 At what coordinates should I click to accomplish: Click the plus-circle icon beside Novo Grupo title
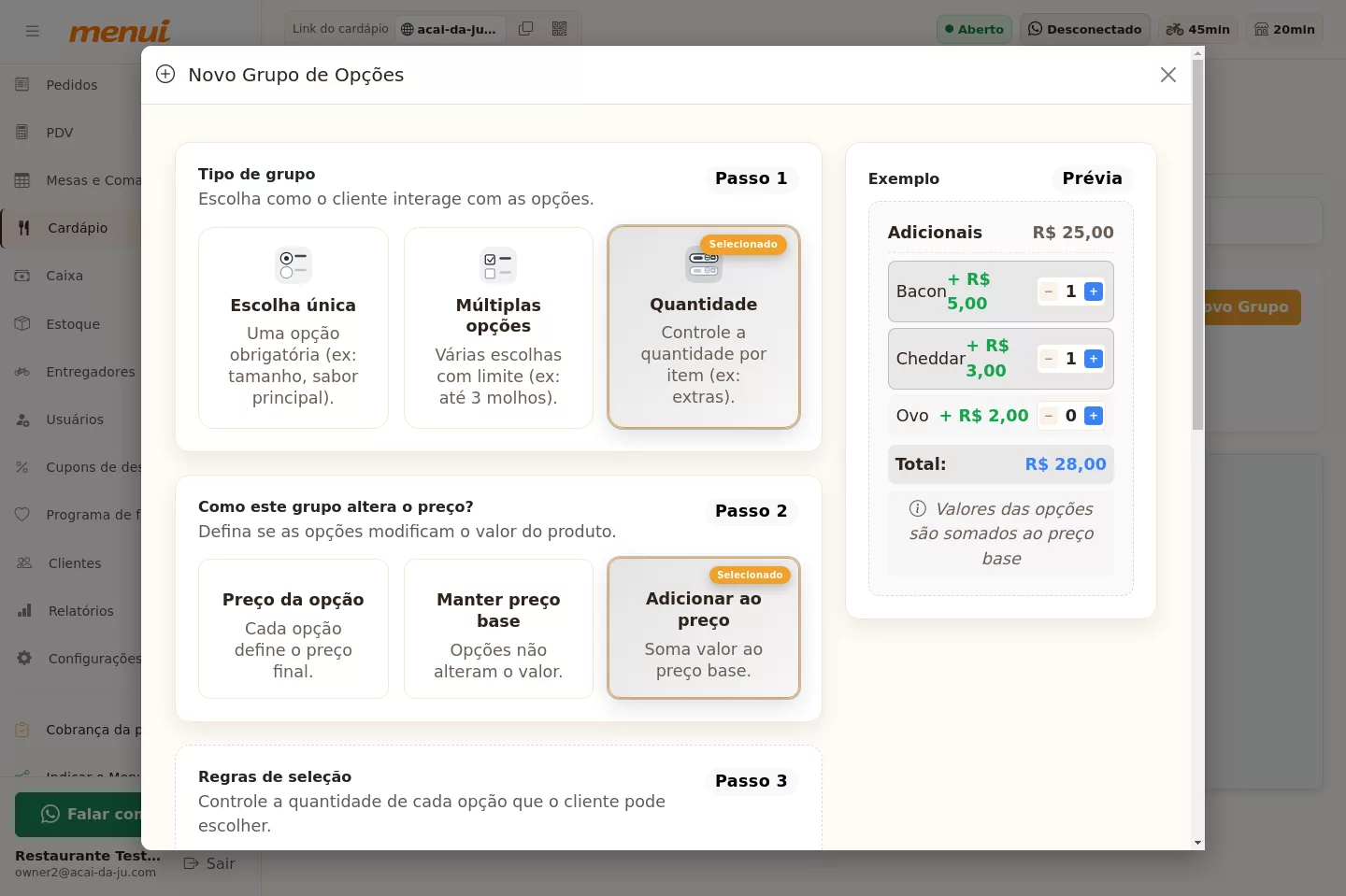(165, 74)
